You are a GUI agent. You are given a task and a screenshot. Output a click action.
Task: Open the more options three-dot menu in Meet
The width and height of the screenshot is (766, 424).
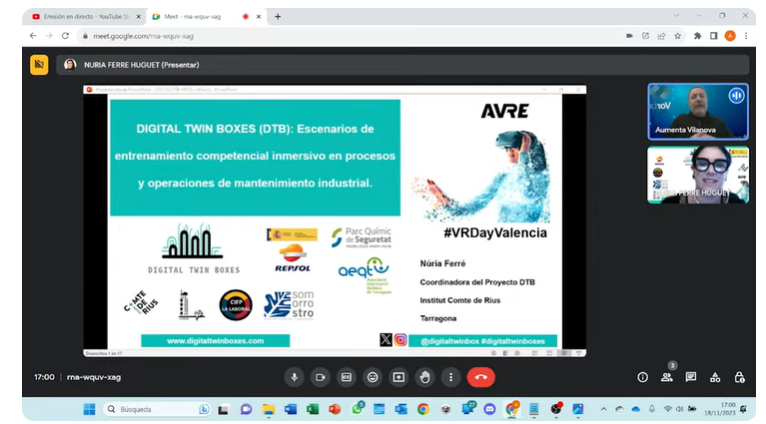[x=450, y=377]
